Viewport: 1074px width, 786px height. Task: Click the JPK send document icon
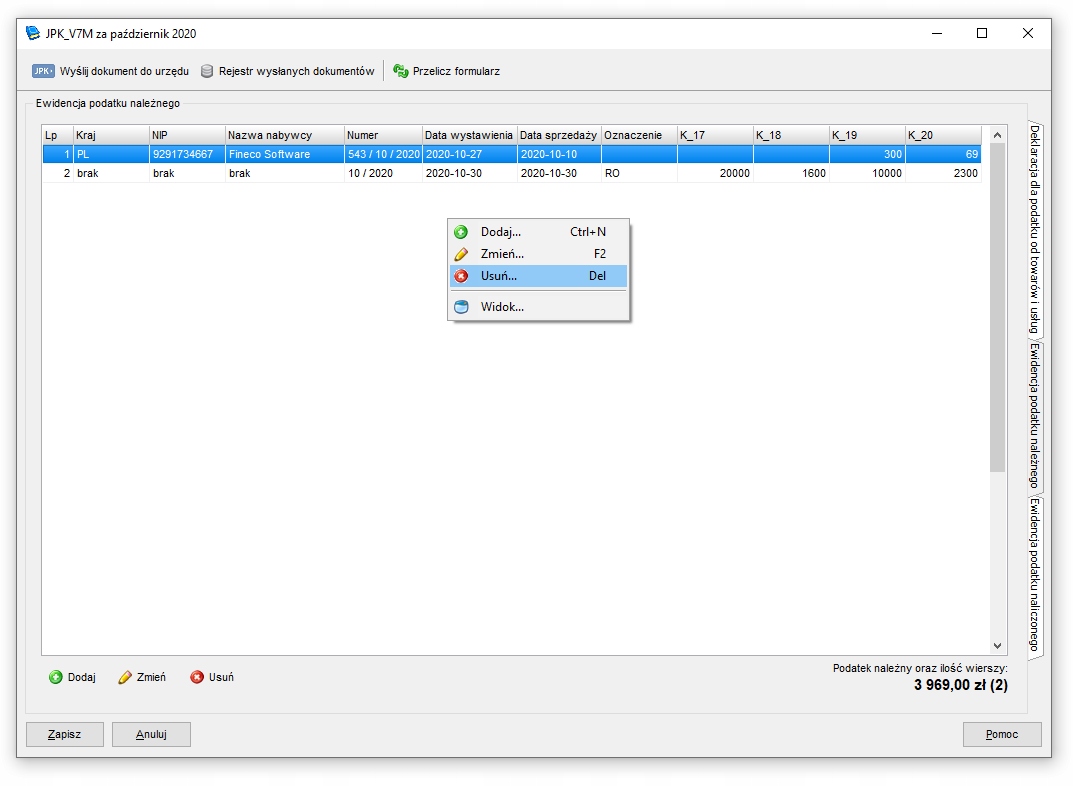(43, 71)
